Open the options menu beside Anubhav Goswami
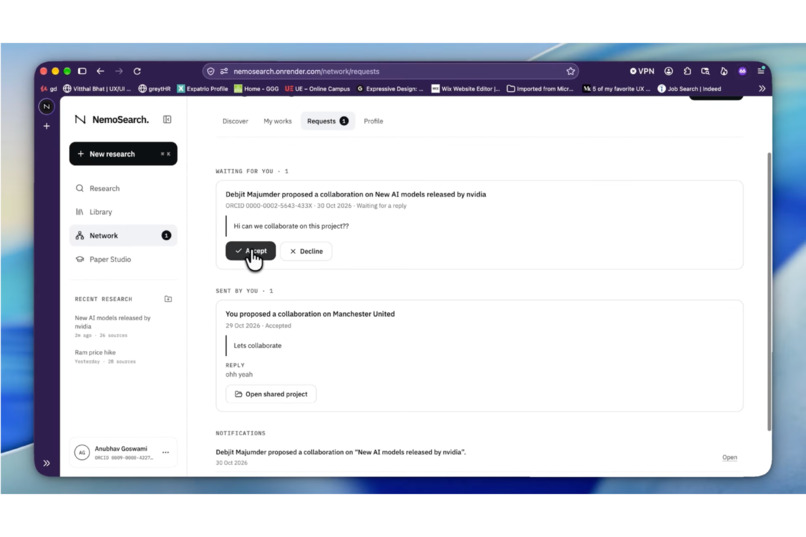The height and width of the screenshot is (537, 806). tap(166, 452)
